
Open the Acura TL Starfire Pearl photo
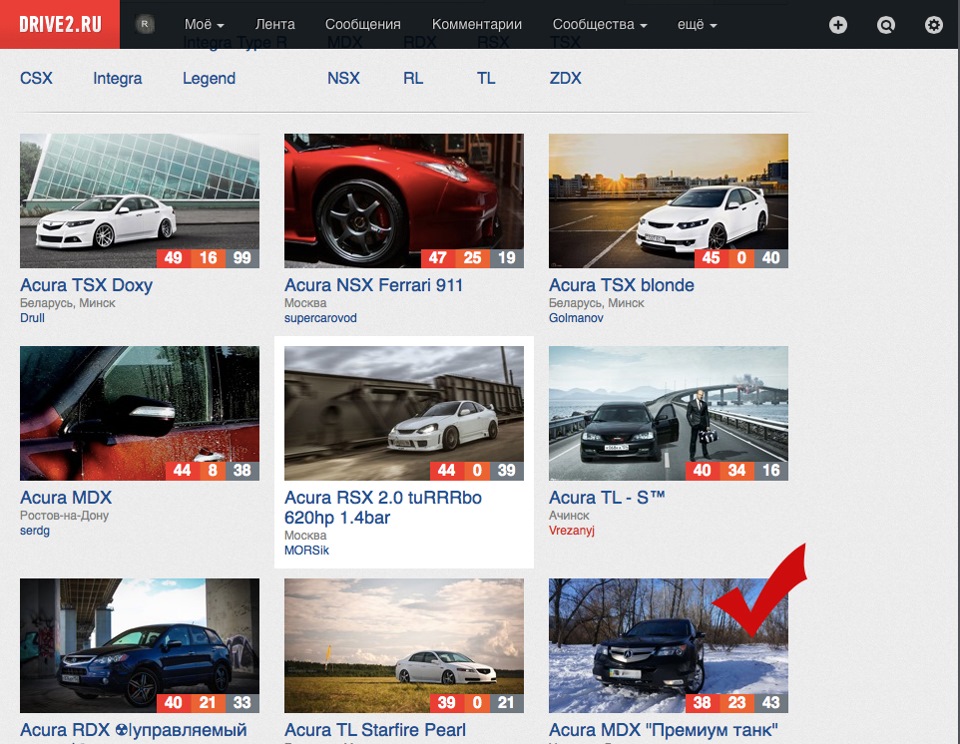click(404, 645)
